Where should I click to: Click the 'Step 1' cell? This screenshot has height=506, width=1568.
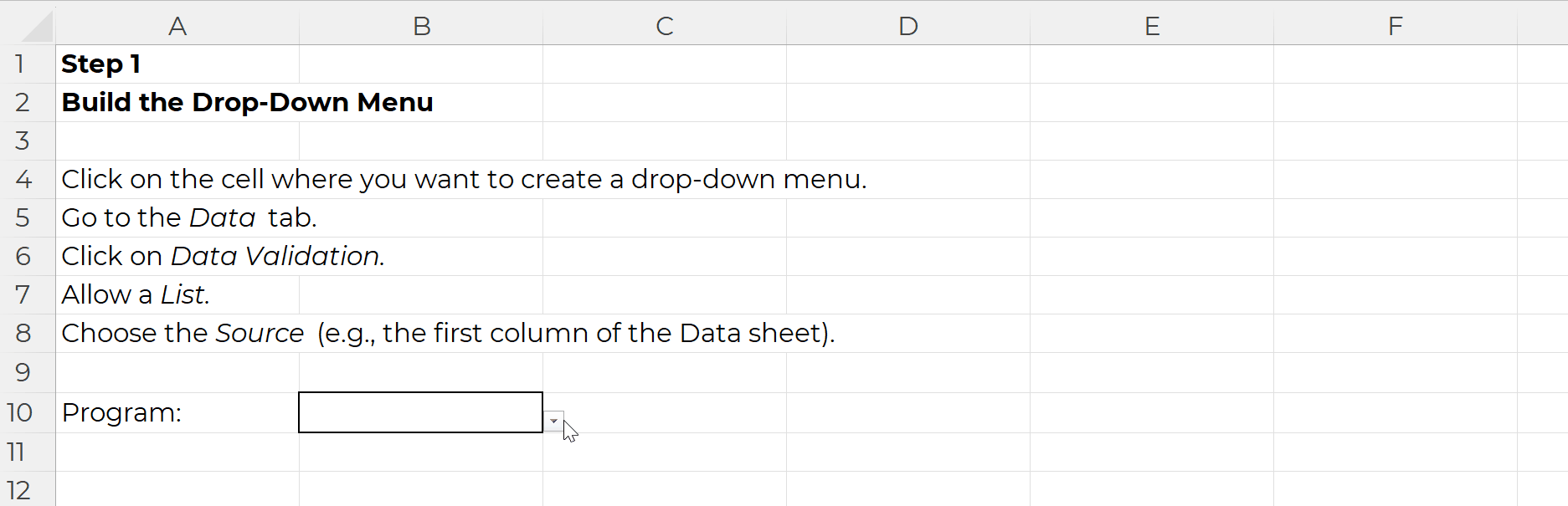pyautogui.click(x=177, y=64)
